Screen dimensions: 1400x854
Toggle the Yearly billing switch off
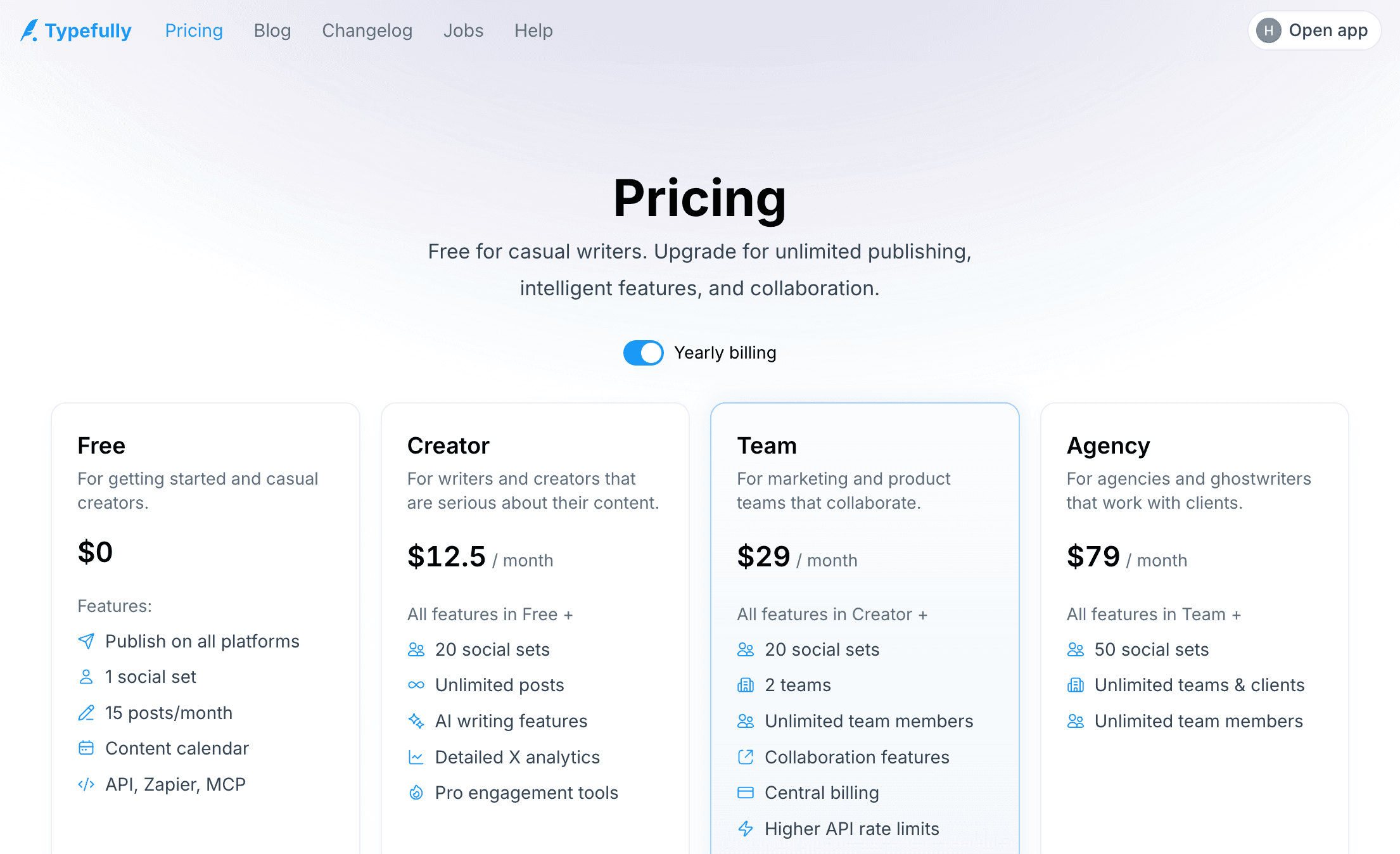643,353
